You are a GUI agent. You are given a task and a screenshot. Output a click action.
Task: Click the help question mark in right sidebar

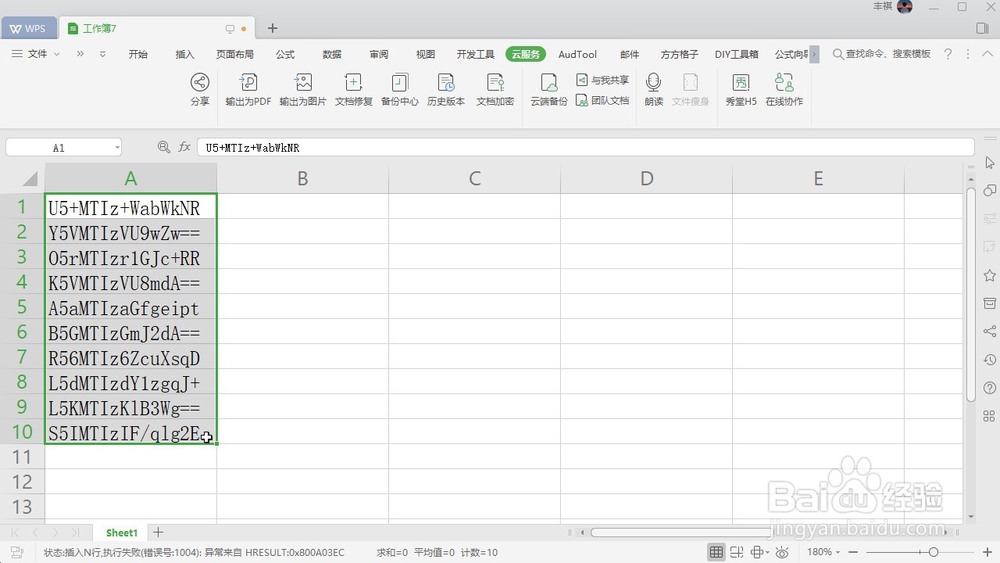point(989,388)
